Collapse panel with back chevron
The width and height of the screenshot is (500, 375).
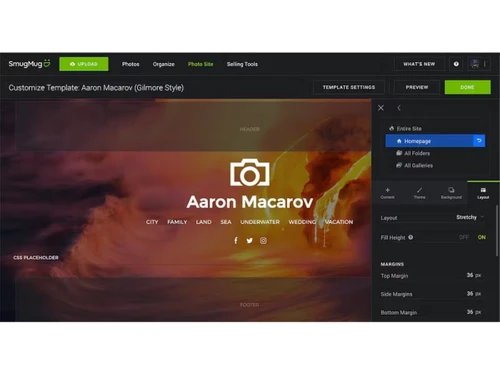pos(399,108)
